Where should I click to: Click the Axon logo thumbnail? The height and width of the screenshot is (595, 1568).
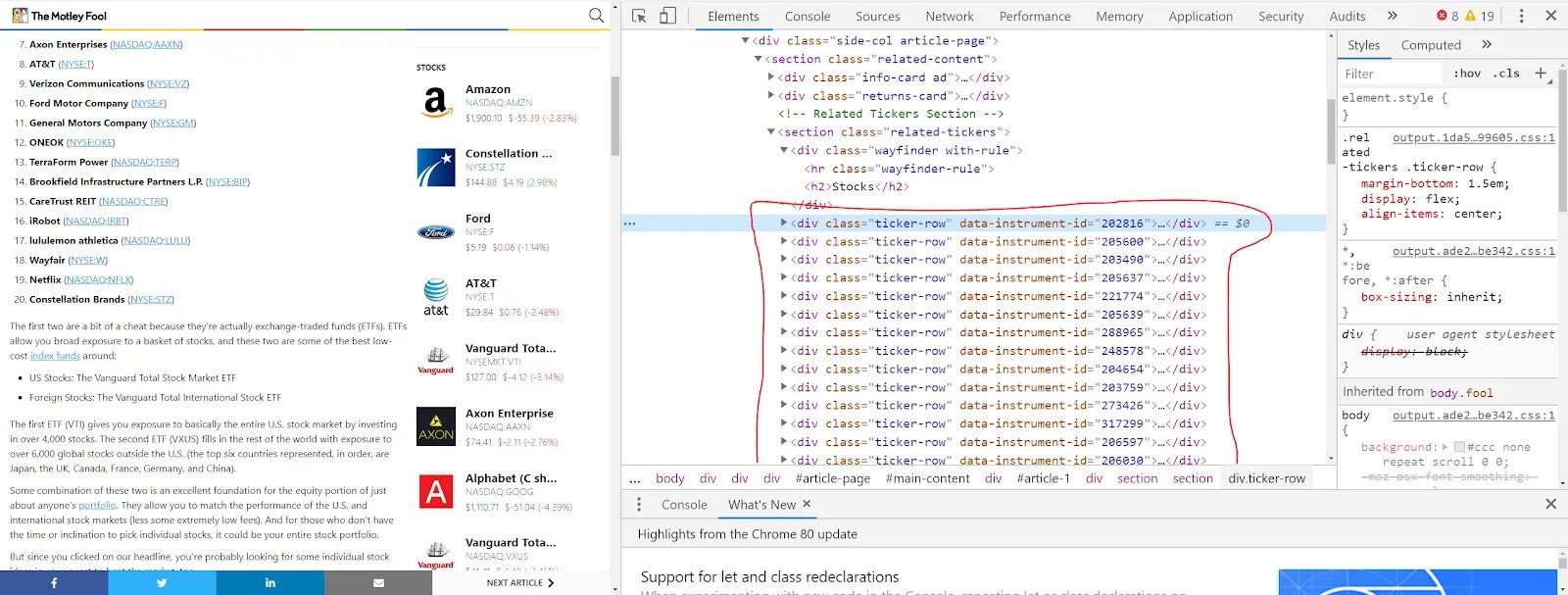[x=435, y=426]
